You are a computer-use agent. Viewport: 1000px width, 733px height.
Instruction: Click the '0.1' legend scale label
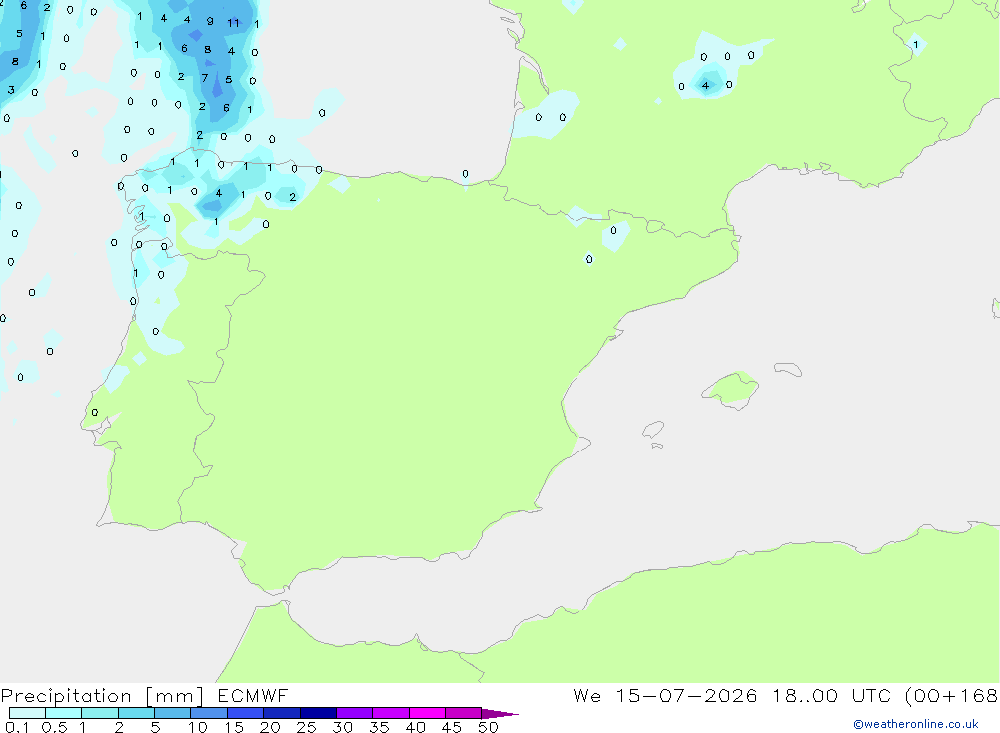(17, 727)
